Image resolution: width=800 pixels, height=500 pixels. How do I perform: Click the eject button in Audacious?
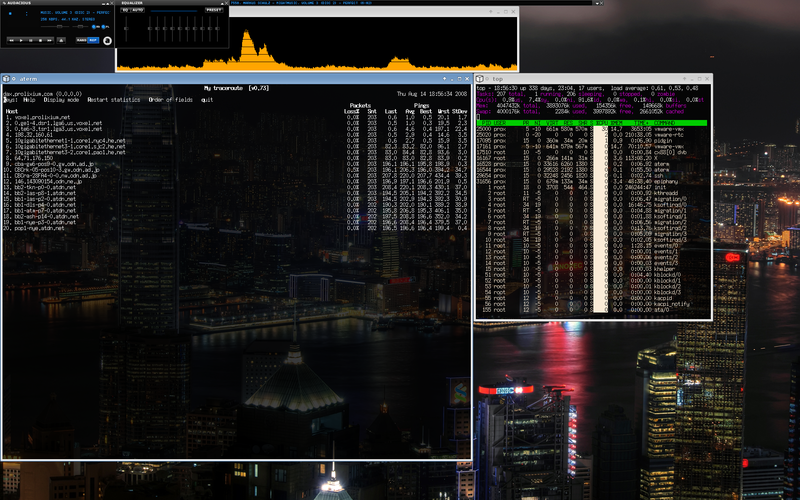pos(61,41)
